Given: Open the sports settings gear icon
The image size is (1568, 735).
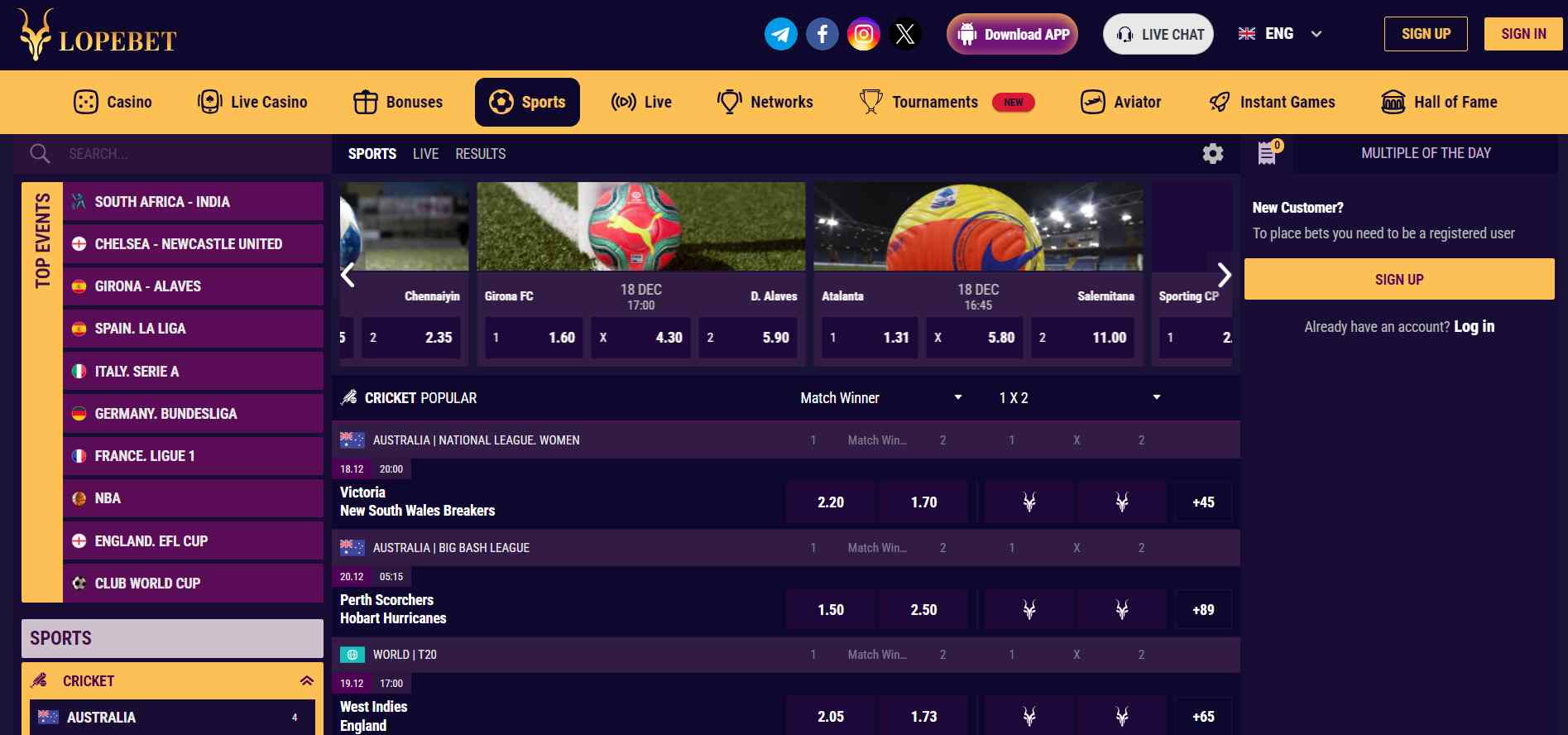Looking at the screenshot, I should 1213,153.
